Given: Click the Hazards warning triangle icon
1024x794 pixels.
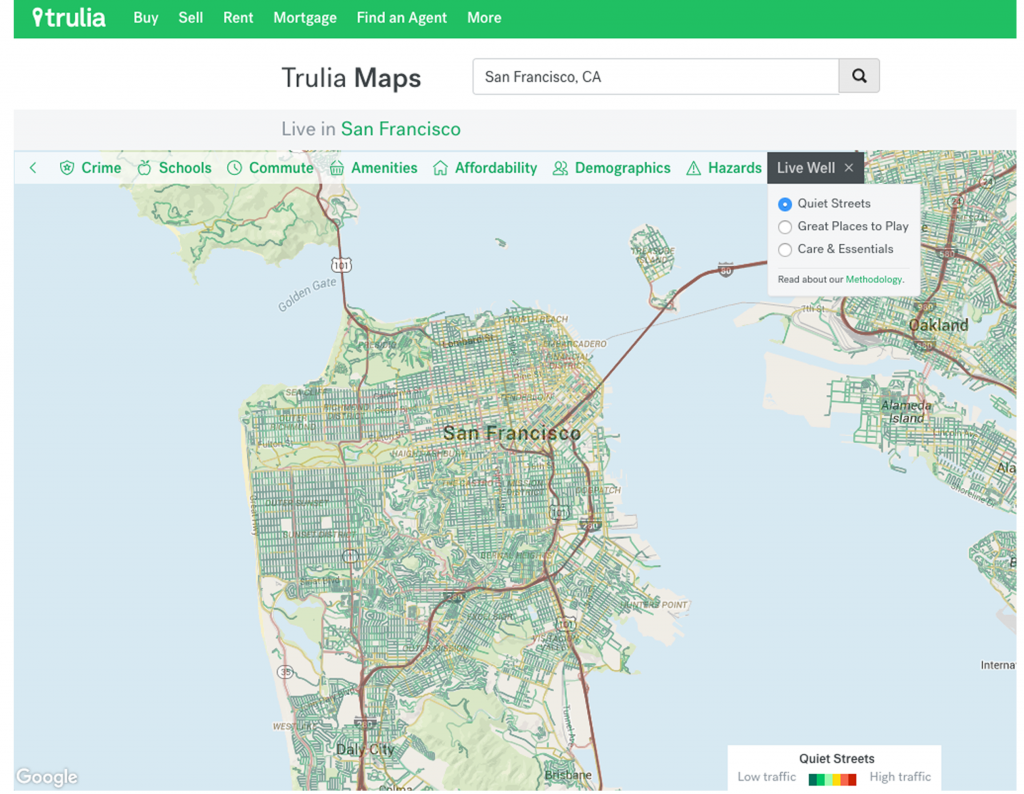Looking at the screenshot, I should [694, 168].
